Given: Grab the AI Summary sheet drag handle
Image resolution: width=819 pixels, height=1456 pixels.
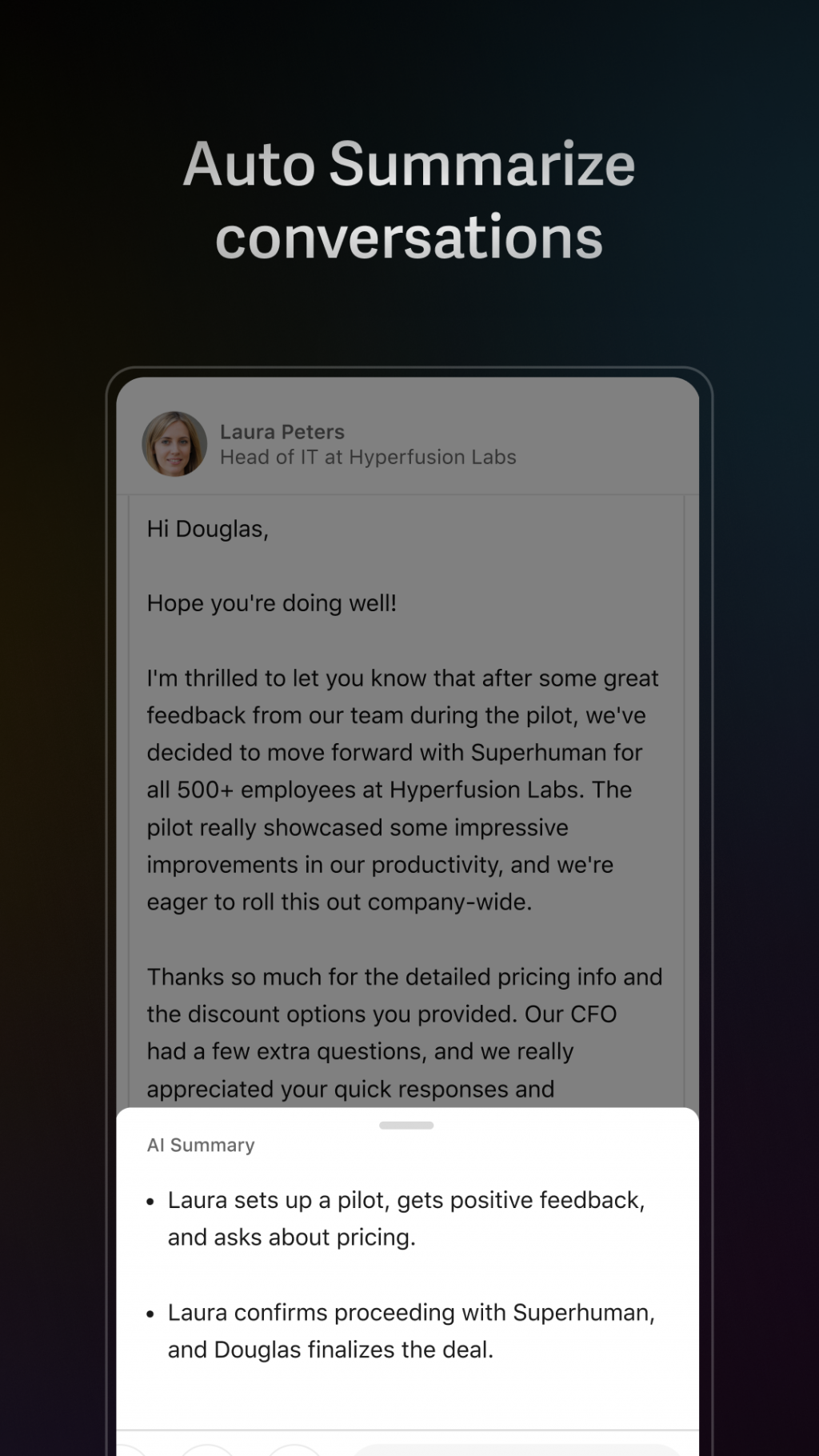Looking at the screenshot, I should pos(406,1125).
